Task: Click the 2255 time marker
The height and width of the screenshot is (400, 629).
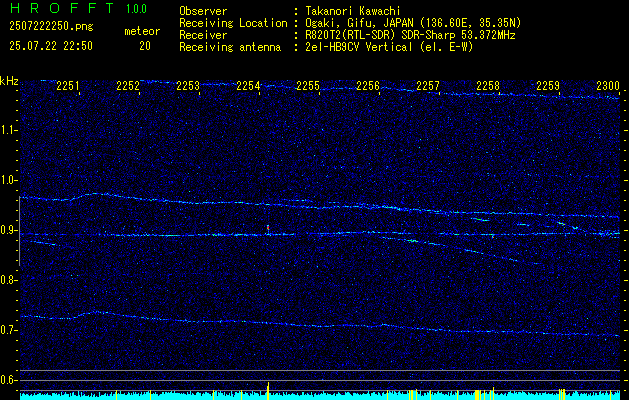Action: [x=308, y=85]
